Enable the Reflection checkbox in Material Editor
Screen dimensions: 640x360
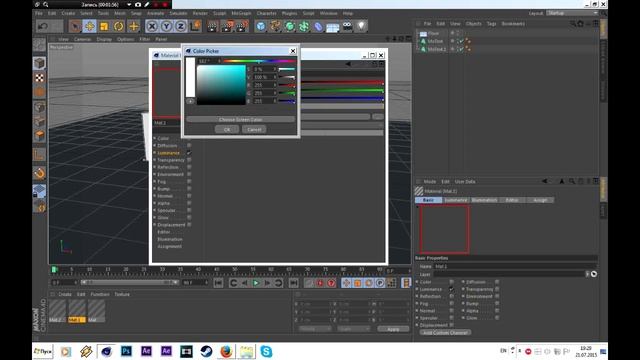tap(189, 167)
